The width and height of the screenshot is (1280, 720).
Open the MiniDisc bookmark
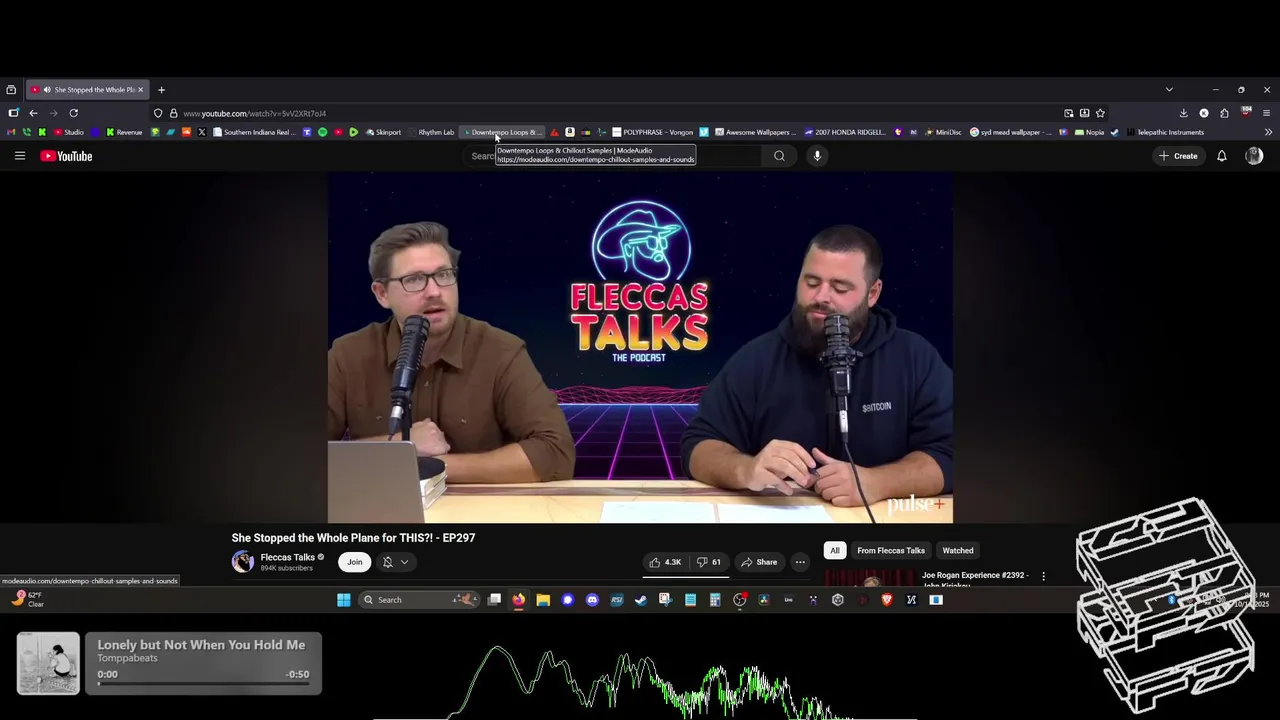(942, 132)
